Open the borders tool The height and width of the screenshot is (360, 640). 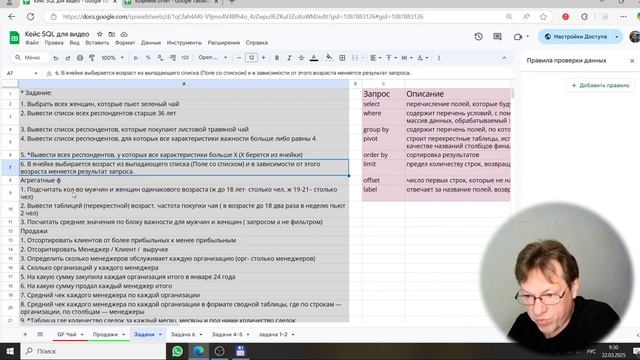[342, 58]
